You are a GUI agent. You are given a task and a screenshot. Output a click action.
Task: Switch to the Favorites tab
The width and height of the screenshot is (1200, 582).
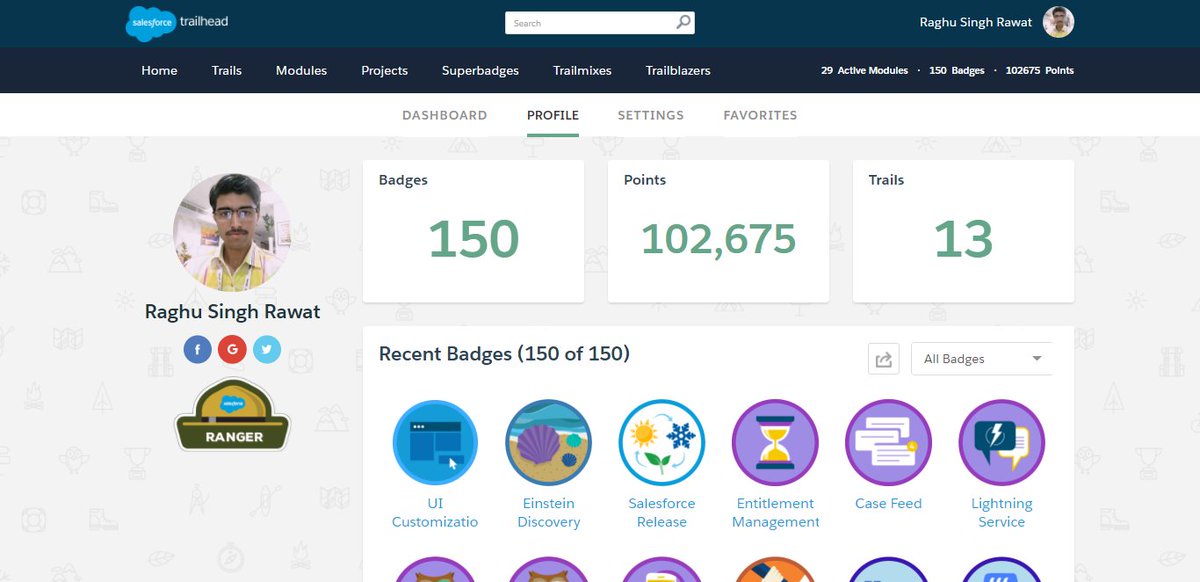click(x=760, y=115)
